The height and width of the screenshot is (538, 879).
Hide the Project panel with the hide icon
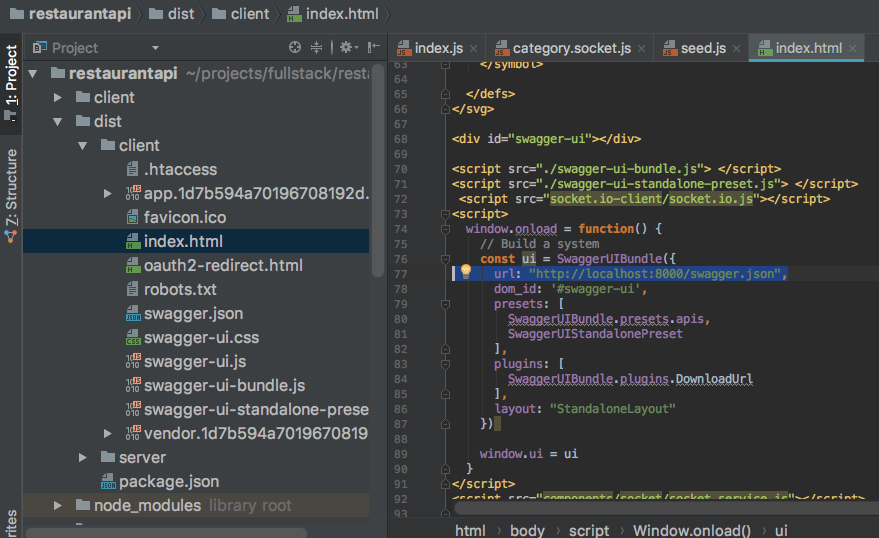pyautogui.click(x=373, y=48)
